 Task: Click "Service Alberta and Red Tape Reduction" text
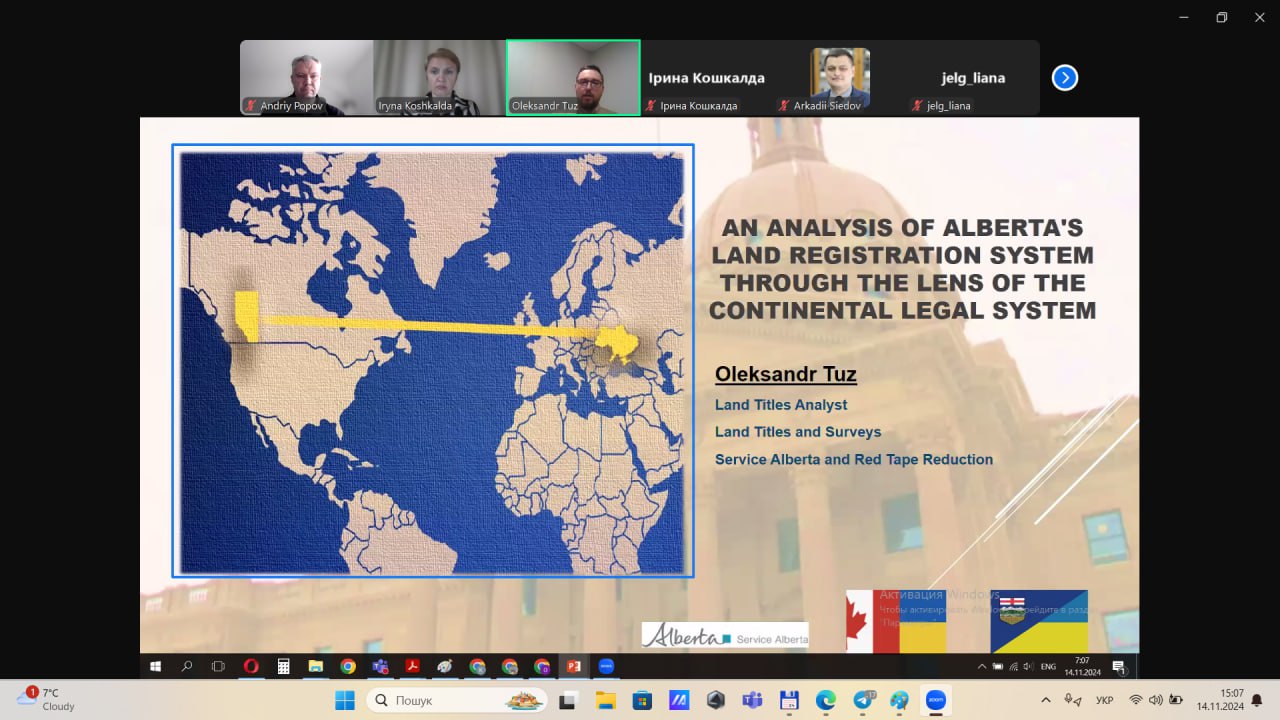tap(854, 460)
